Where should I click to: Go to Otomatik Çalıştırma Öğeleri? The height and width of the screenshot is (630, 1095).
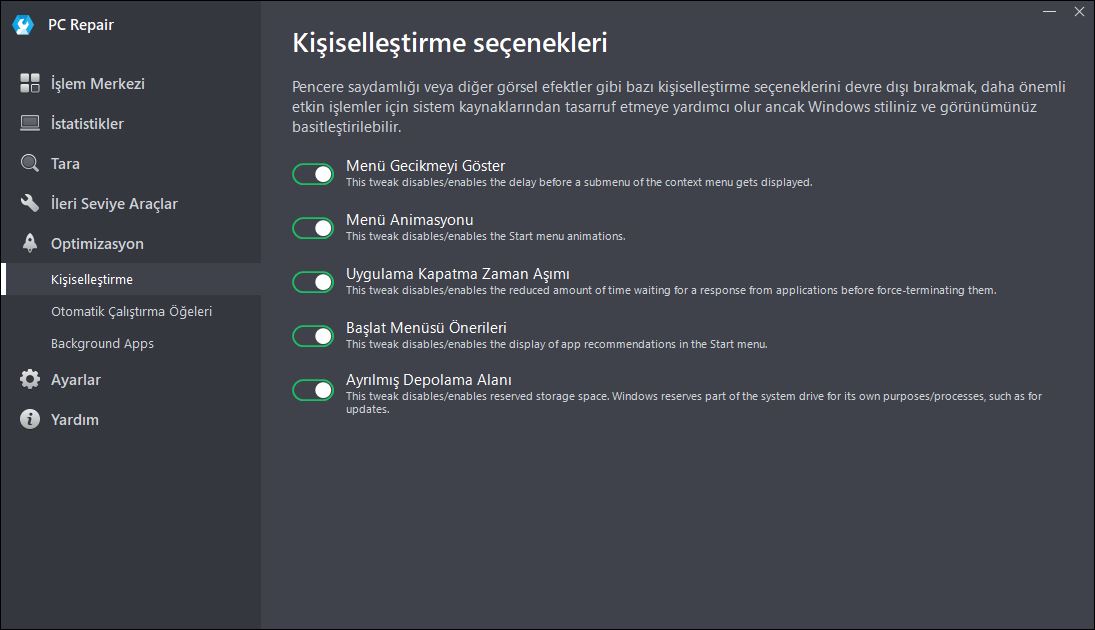pos(131,312)
